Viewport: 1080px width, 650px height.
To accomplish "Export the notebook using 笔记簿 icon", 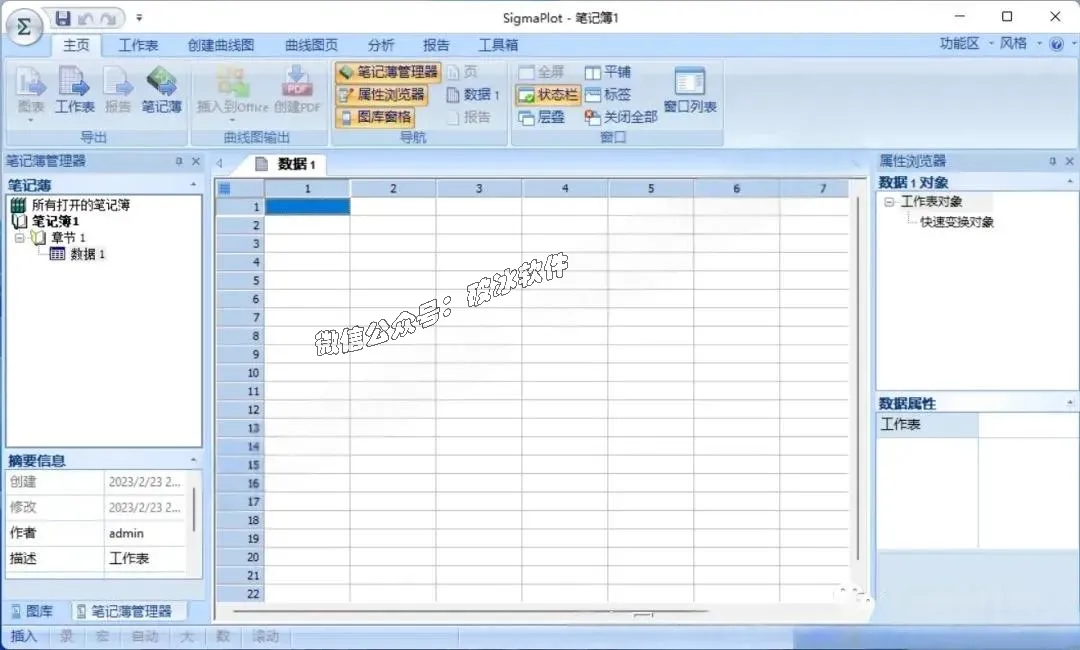I will (x=161, y=90).
